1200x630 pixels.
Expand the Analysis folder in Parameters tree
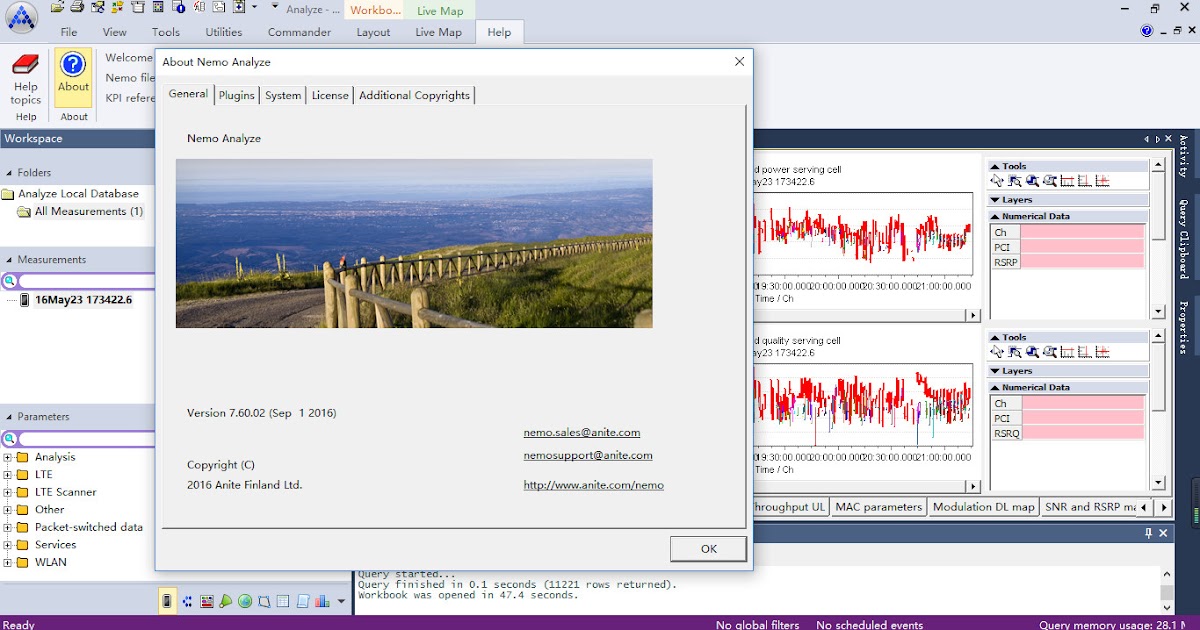7,457
